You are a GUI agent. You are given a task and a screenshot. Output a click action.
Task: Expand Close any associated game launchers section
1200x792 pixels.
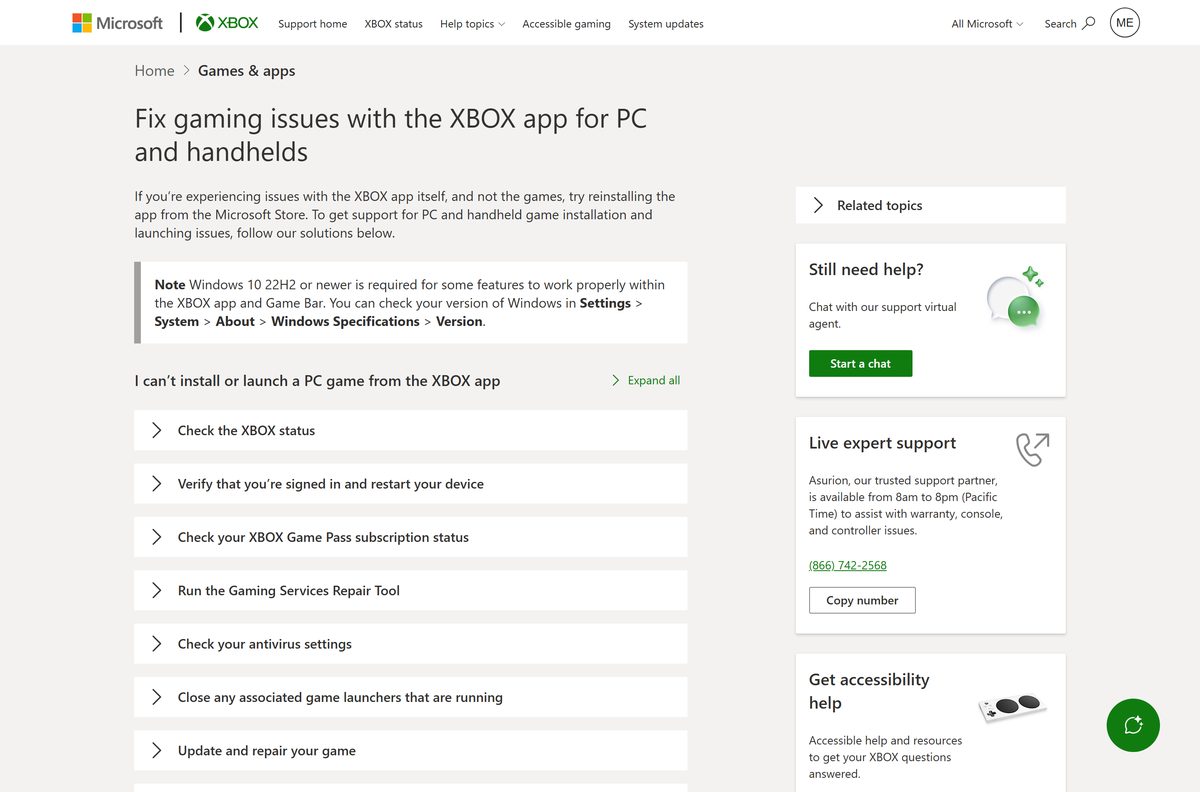(x=410, y=697)
